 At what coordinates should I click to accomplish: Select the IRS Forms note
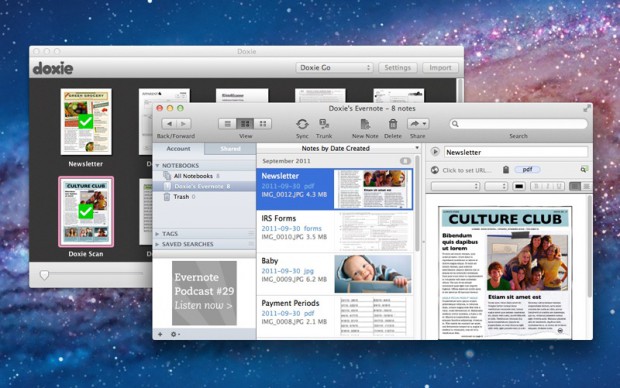pyautogui.click(x=335, y=231)
